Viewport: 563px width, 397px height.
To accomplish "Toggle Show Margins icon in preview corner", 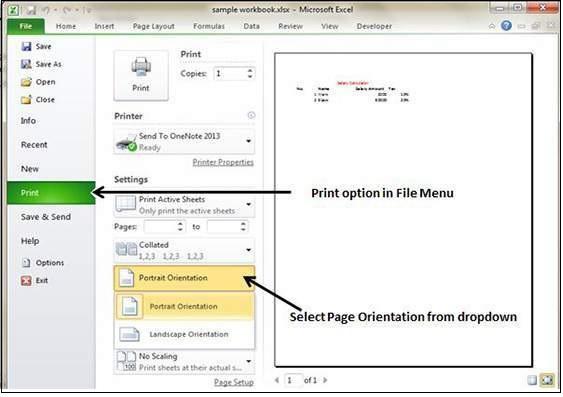I will point(532,380).
